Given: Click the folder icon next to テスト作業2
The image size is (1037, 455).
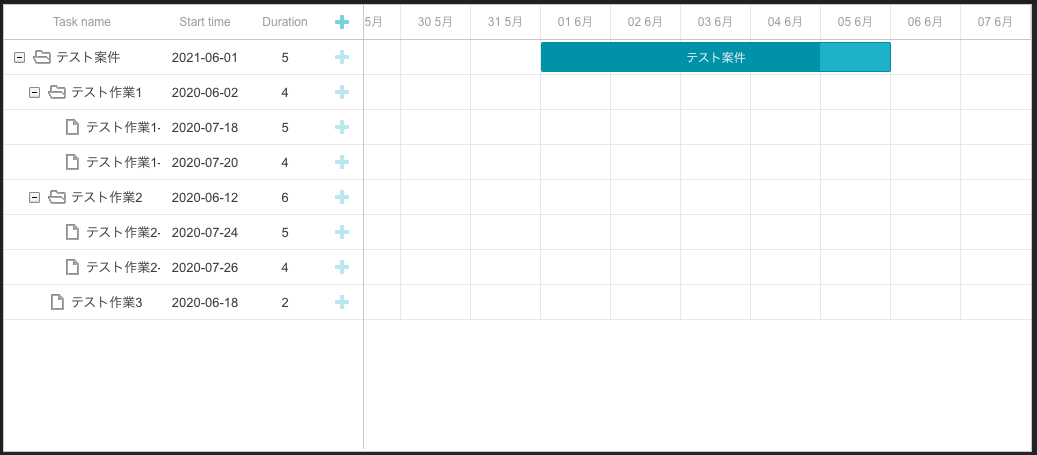Looking at the screenshot, I should pyautogui.click(x=58, y=198).
